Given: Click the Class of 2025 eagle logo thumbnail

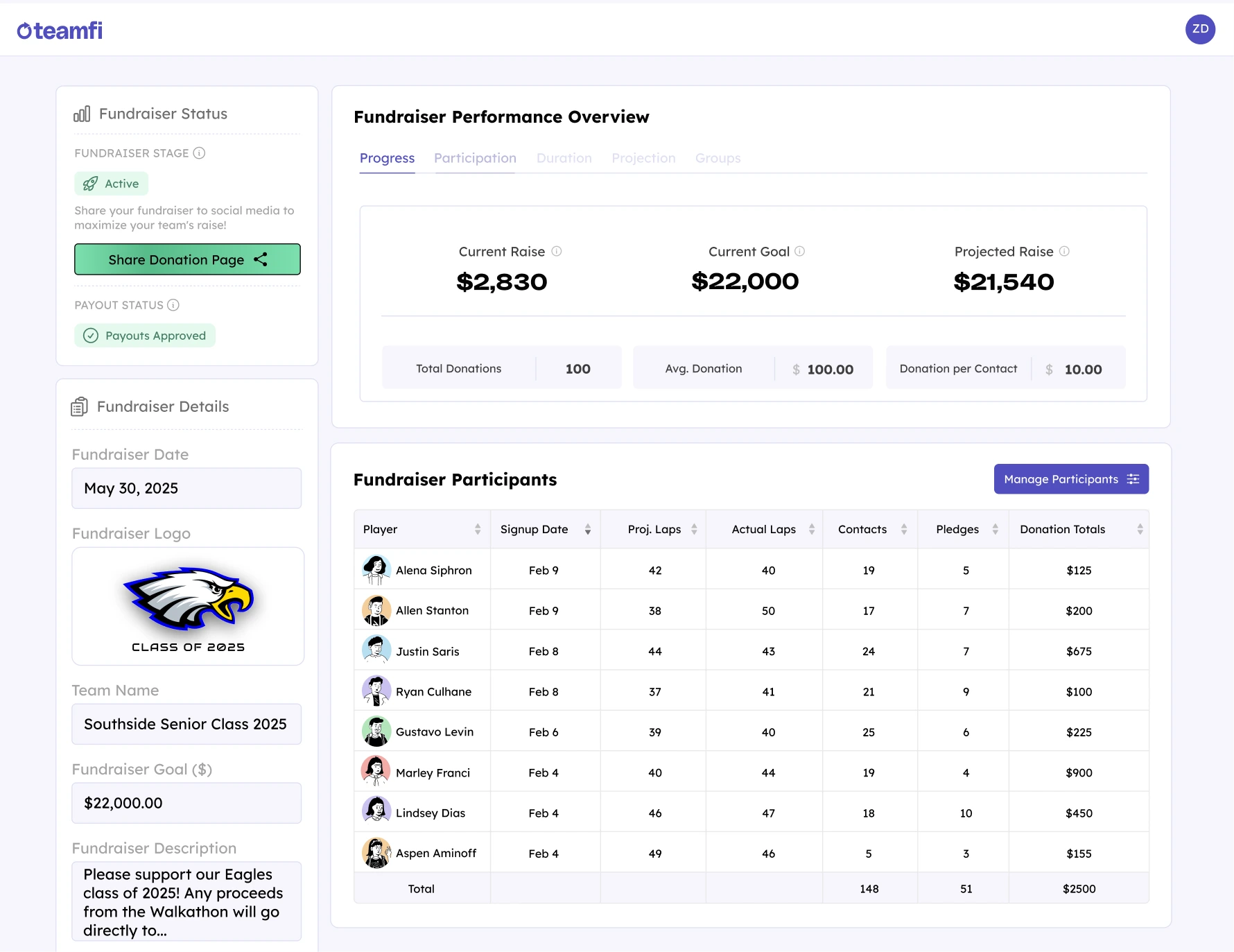Looking at the screenshot, I should point(187,607).
